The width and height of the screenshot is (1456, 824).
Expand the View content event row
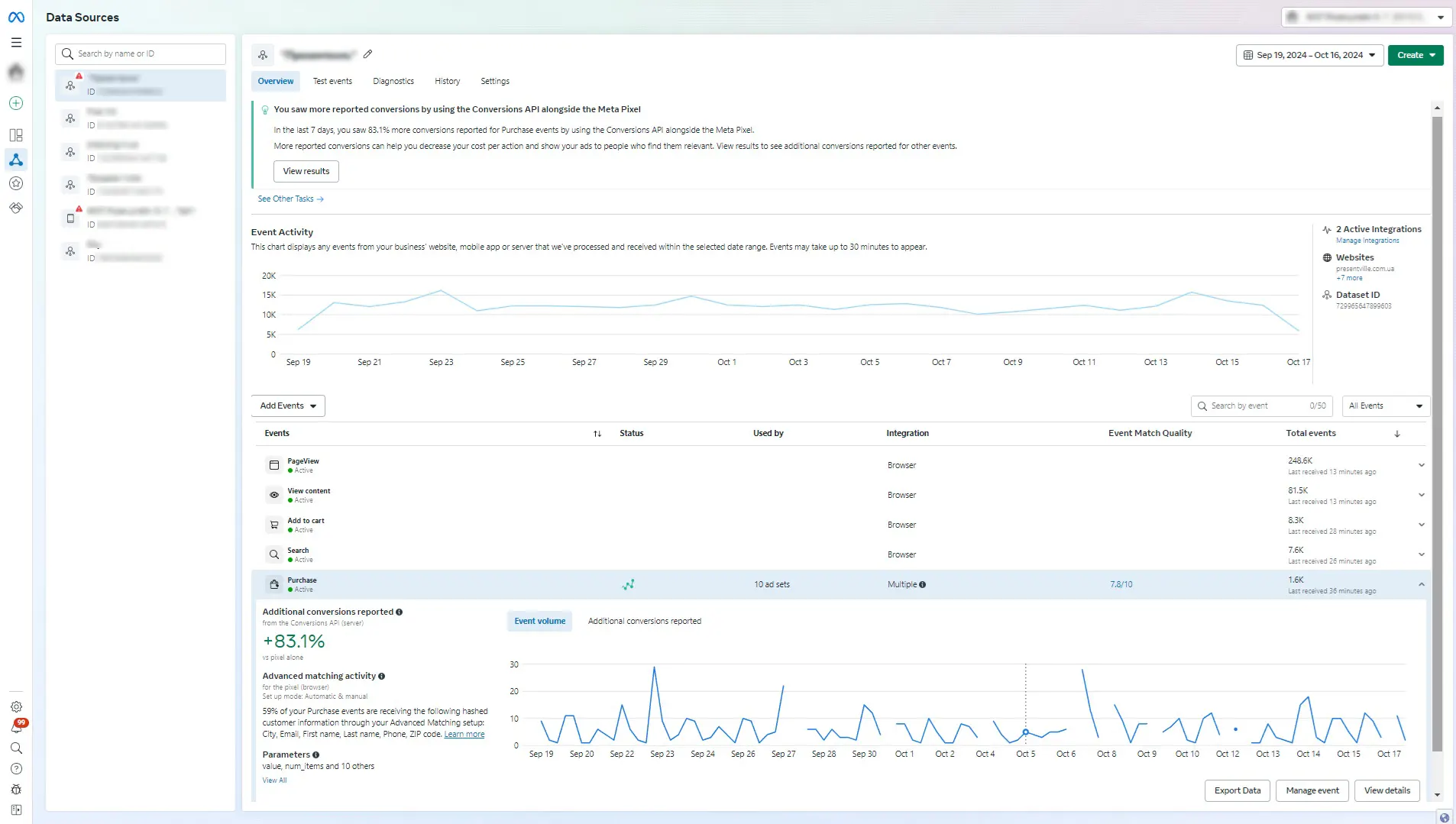(x=1422, y=495)
